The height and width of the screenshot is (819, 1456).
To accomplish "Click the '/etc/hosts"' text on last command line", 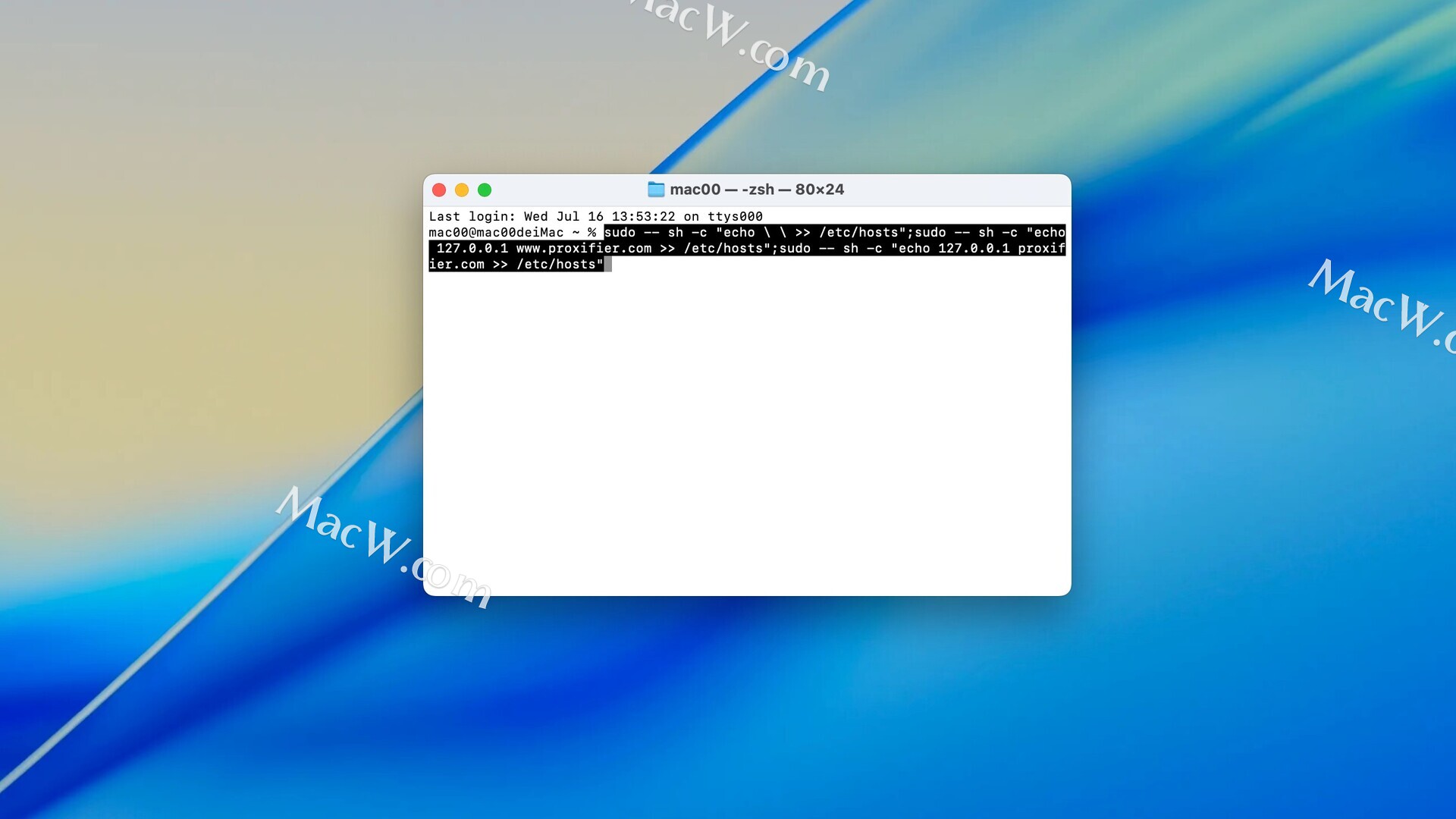I will click(x=560, y=265).
